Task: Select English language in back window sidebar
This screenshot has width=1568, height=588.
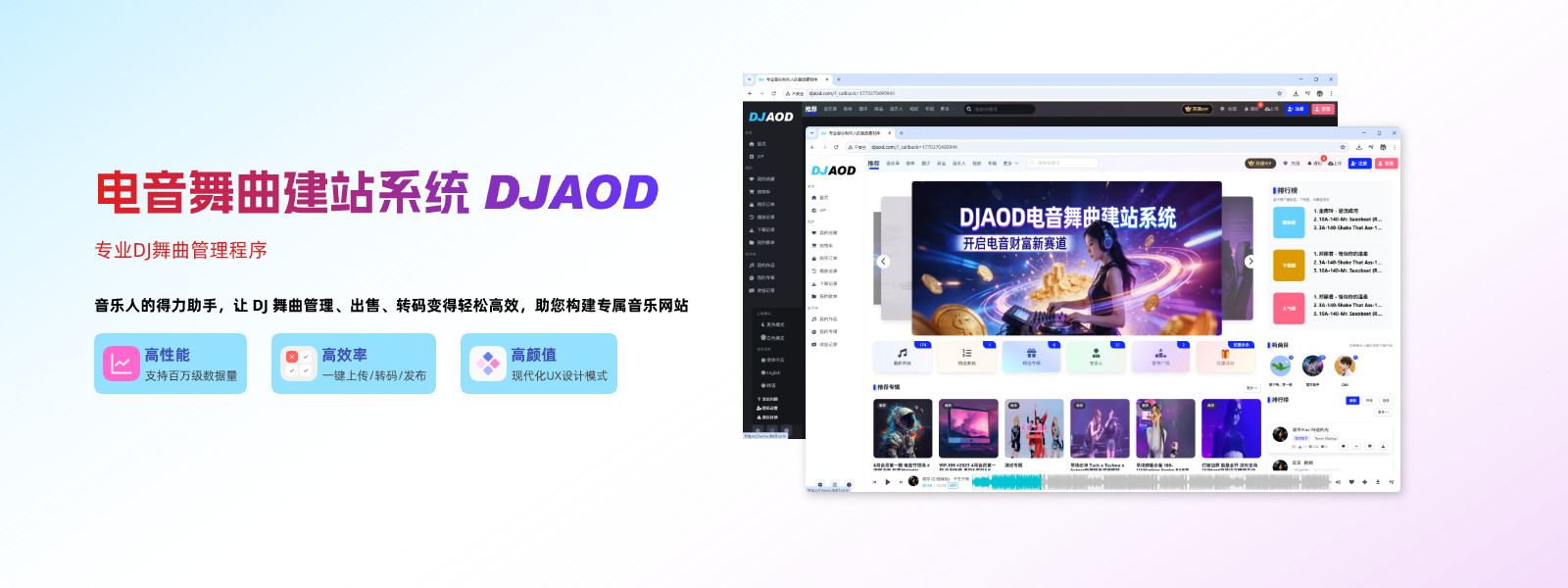Action: click(771, 372)
